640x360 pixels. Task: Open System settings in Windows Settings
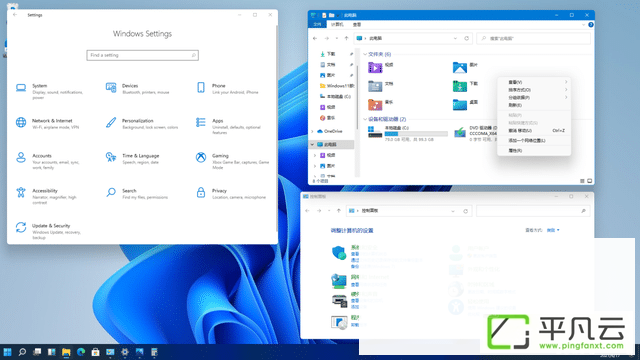click(x=50, y=91)
